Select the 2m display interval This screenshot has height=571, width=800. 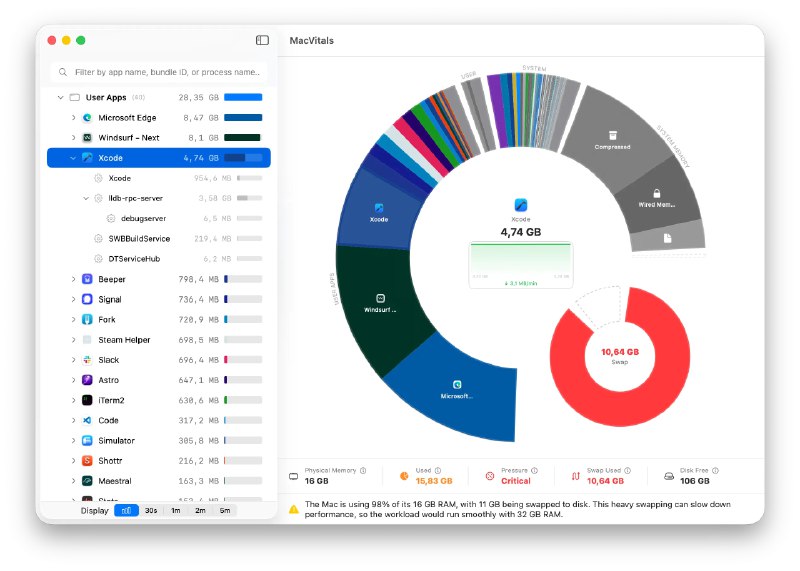pyautogui.click(x=200, y=510)
